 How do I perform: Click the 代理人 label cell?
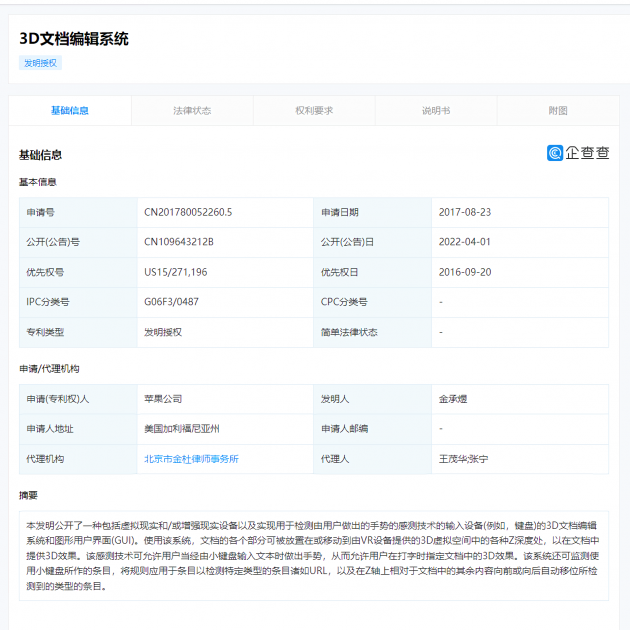pyautogui.click(x=372, y=459)
